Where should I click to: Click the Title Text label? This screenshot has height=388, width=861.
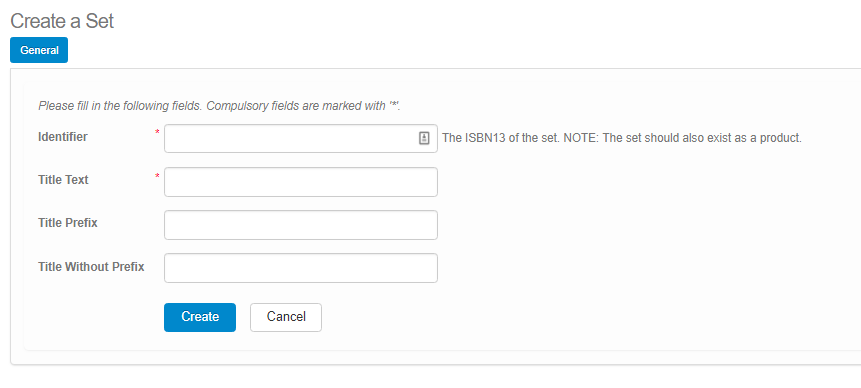(x=63, y=180)
